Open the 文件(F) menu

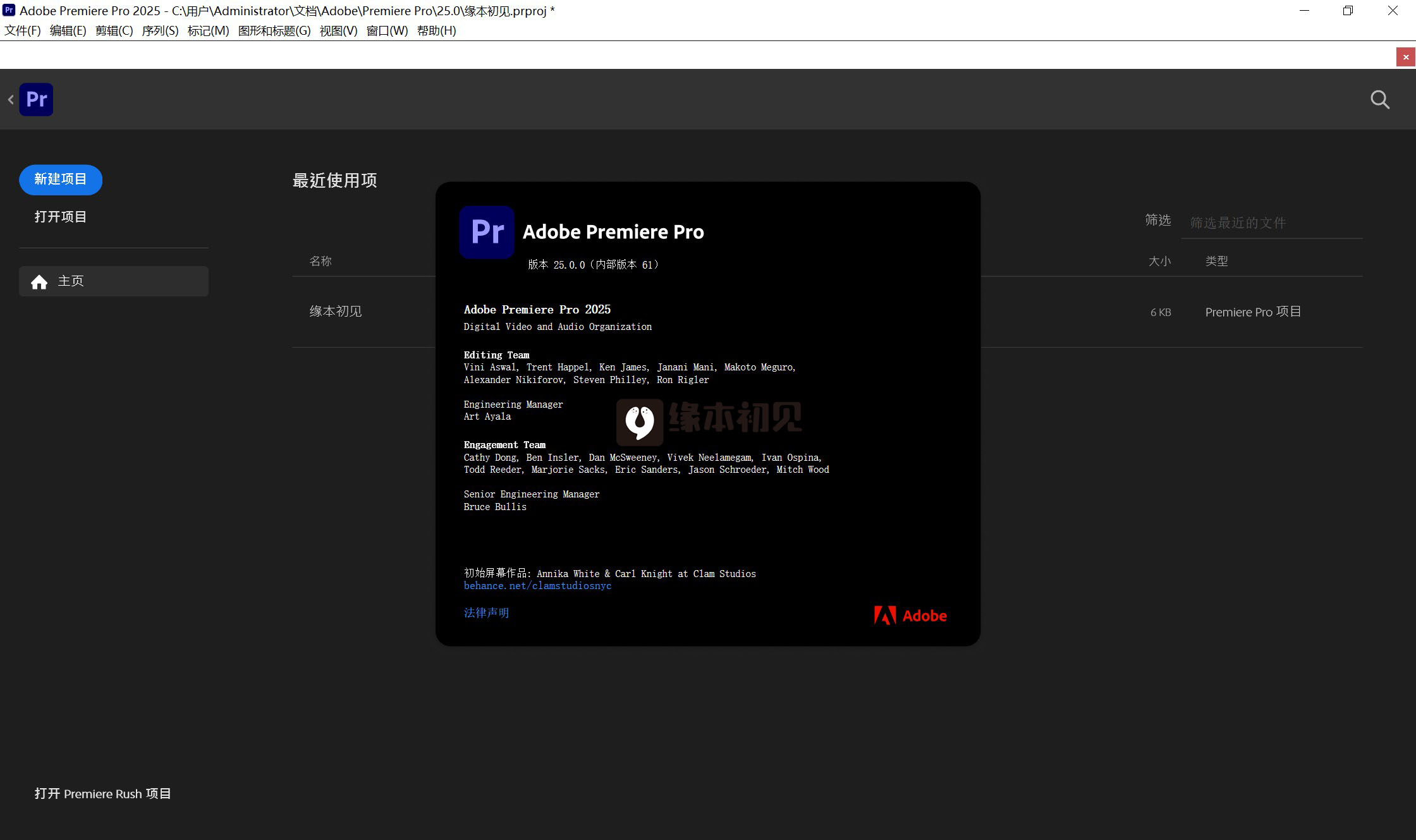pos(22,30)
